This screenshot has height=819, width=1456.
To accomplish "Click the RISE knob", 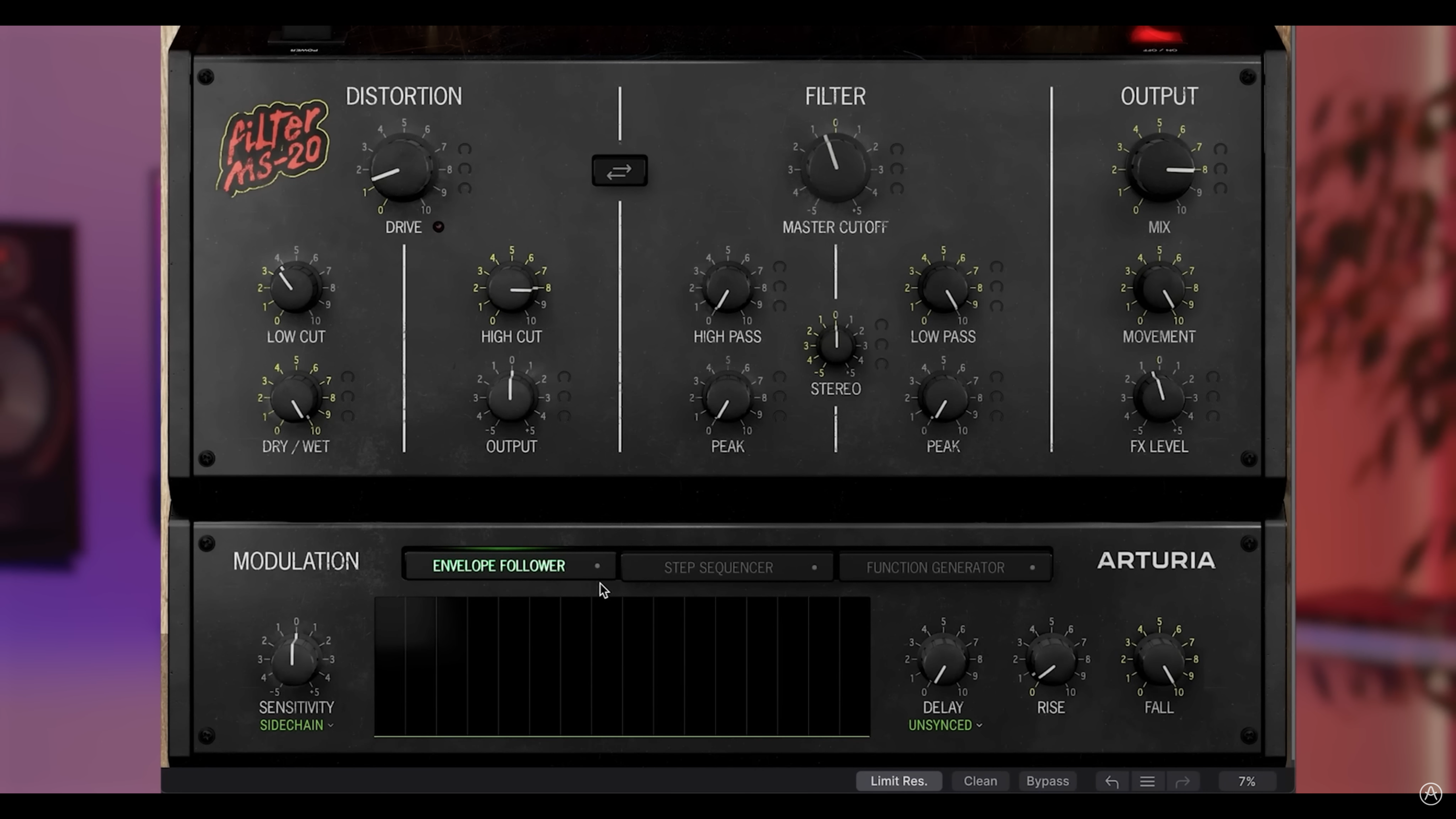I will [1051, 660].
